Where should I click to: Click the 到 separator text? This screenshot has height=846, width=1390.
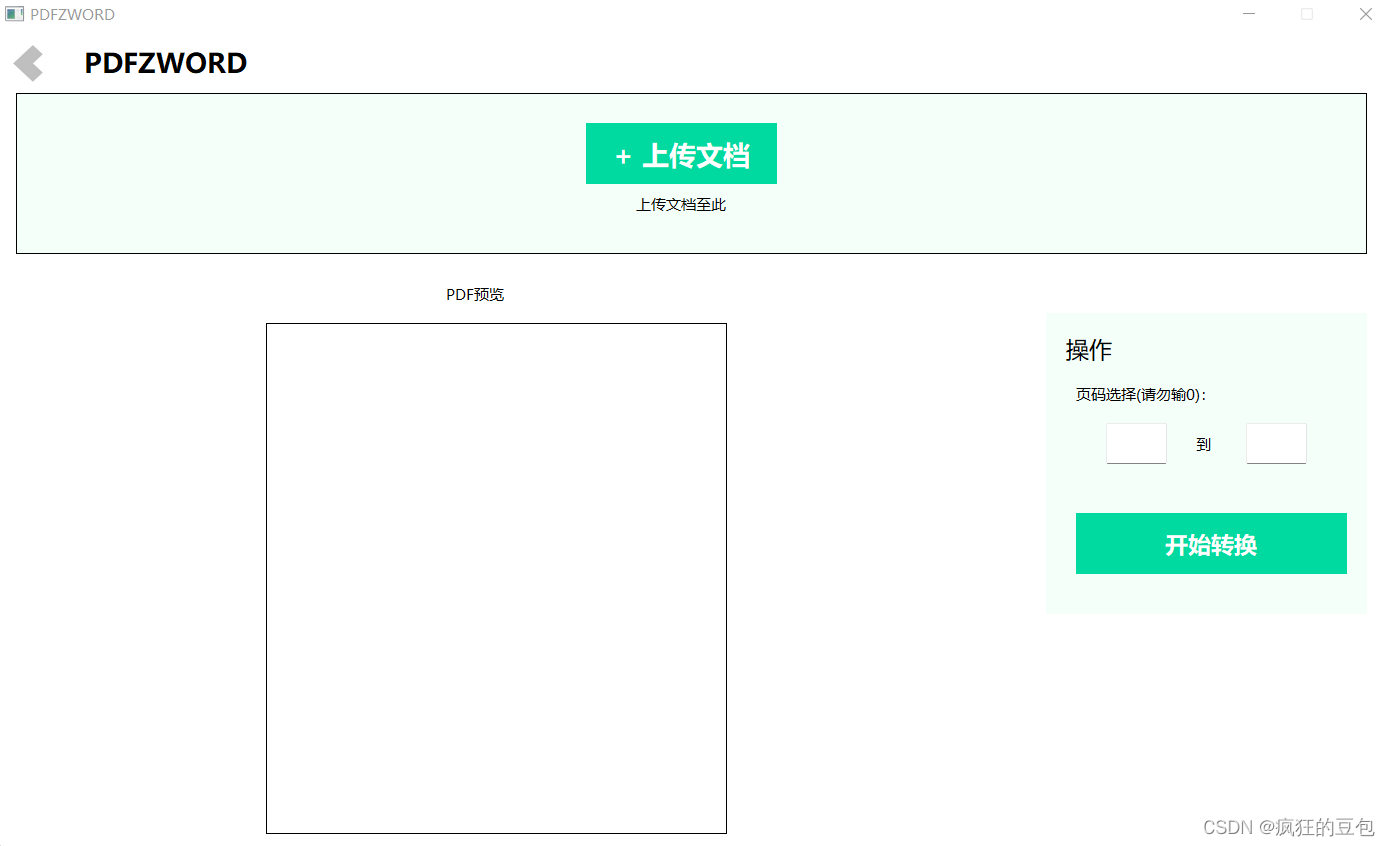(x=1204, y=444)
